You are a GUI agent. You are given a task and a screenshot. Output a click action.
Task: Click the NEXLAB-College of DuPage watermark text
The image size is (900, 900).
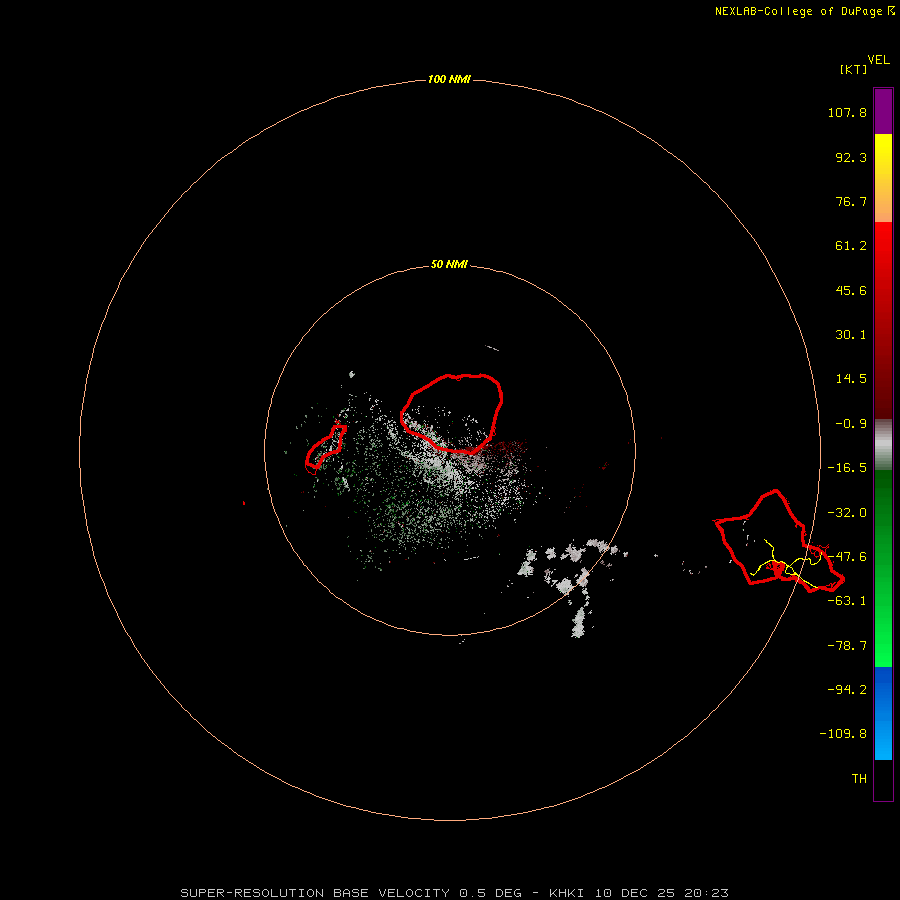pyautogui.click(x=805, y=11)
